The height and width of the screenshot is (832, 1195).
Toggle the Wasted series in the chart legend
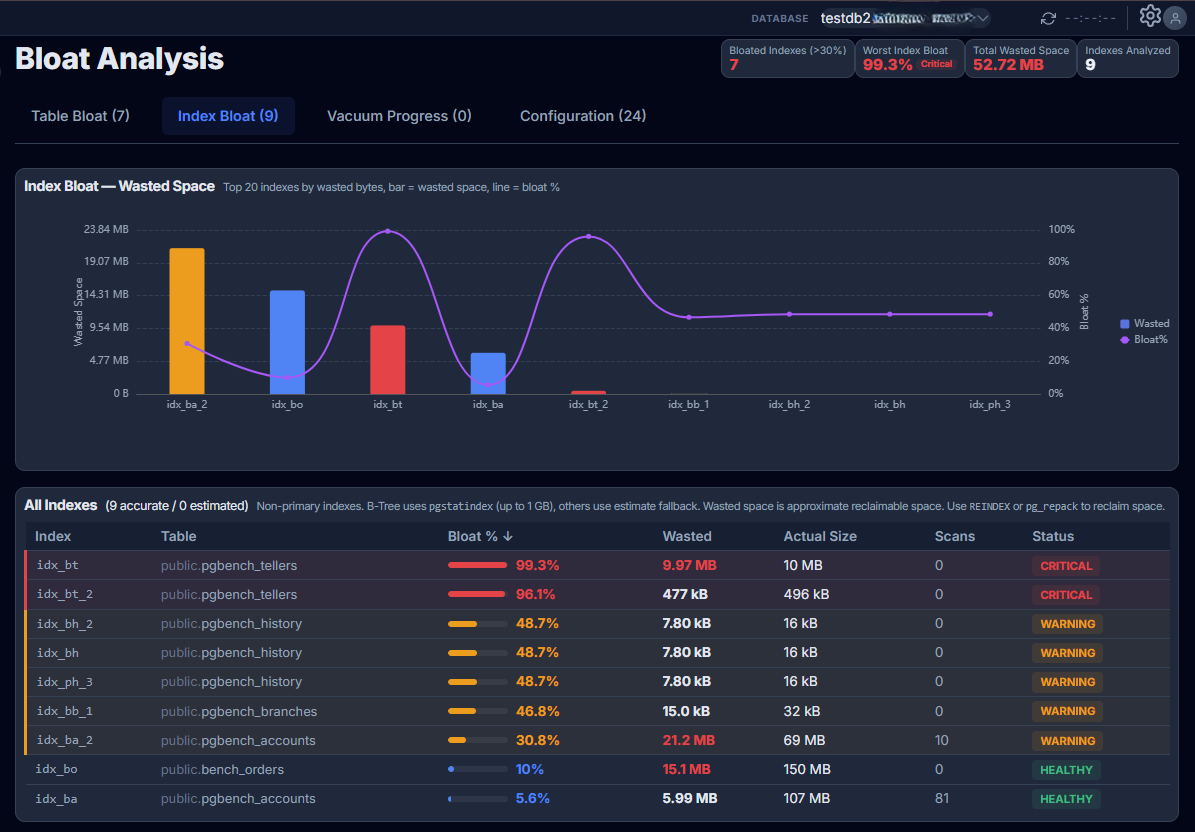(1145, 324)
